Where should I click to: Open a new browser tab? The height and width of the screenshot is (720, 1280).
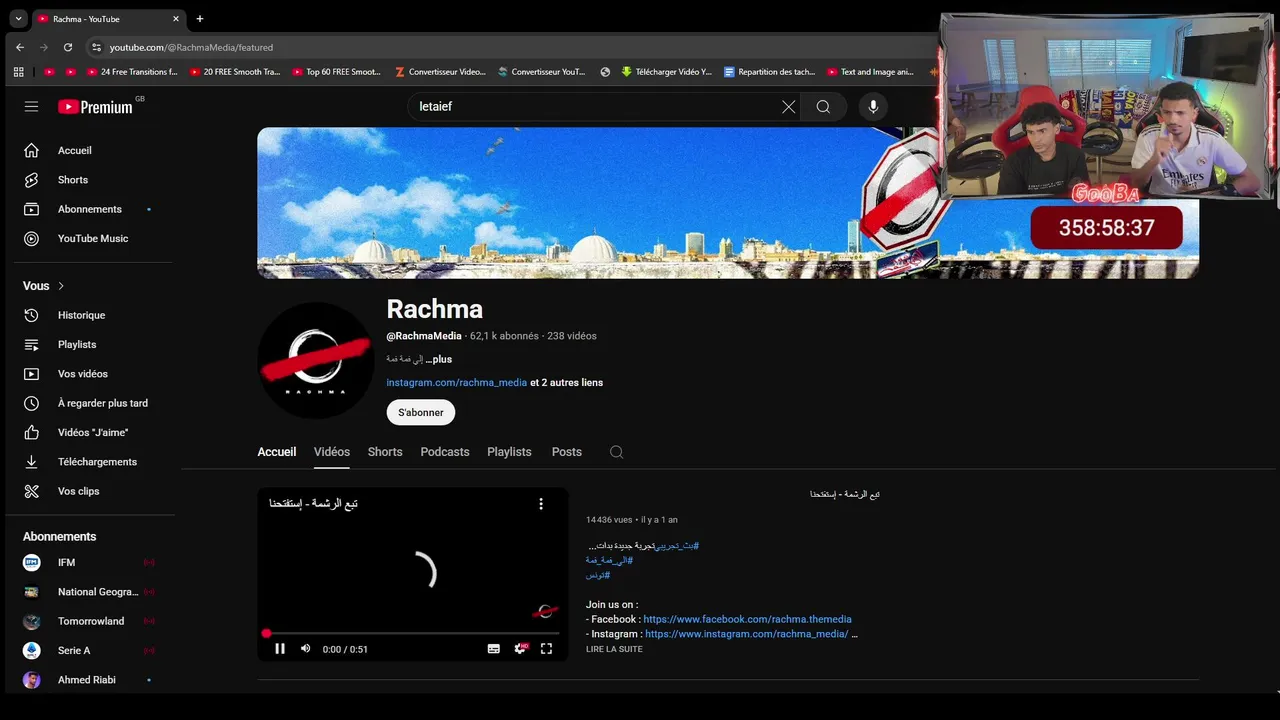[200, 19]
